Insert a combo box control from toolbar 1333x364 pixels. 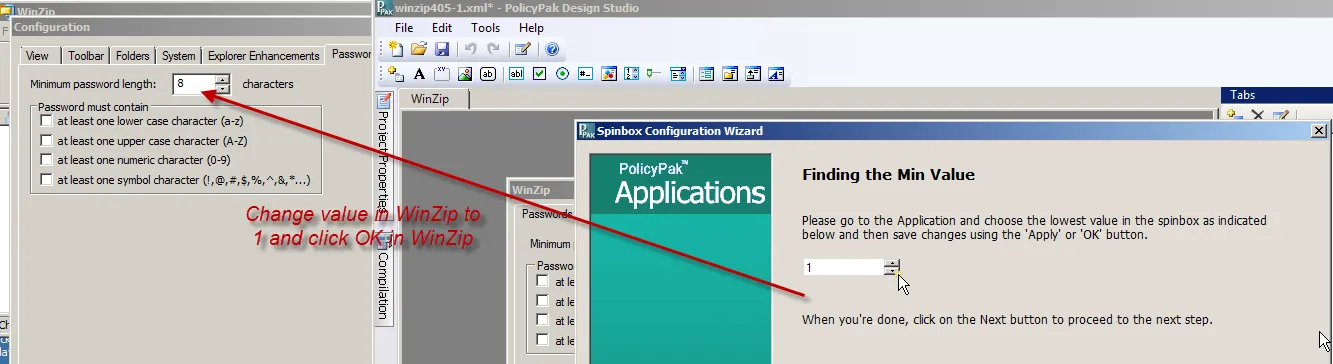(x=678, y=73)
